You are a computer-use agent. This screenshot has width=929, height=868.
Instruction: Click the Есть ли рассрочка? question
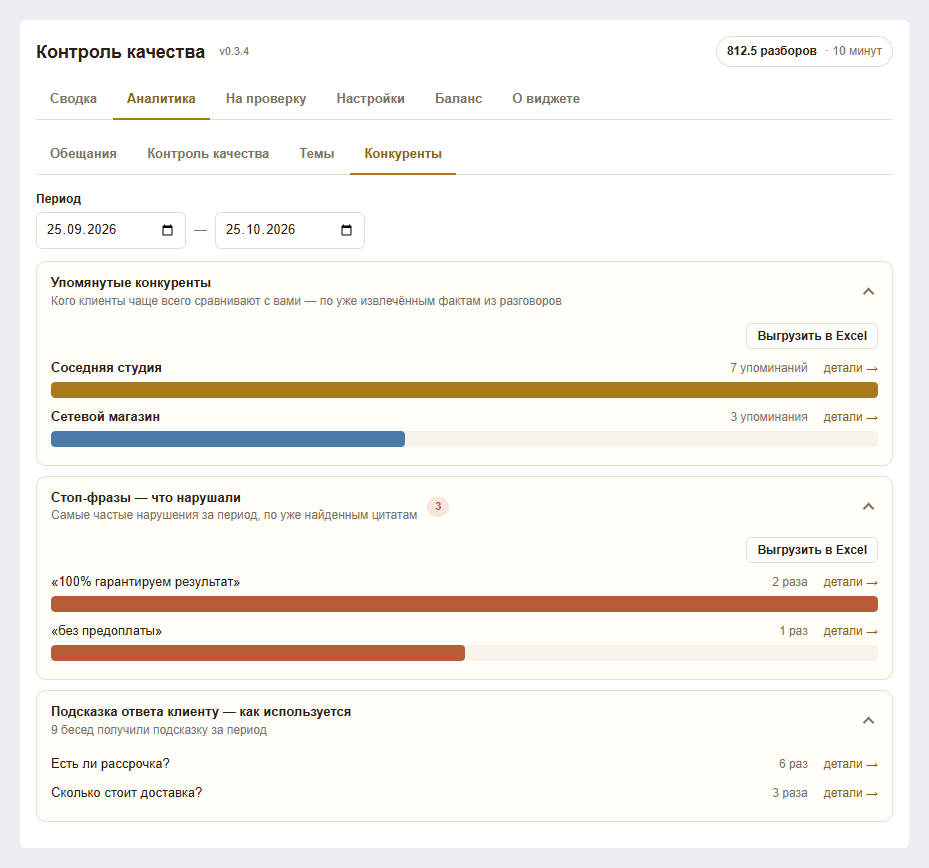(x=110, y=764)
